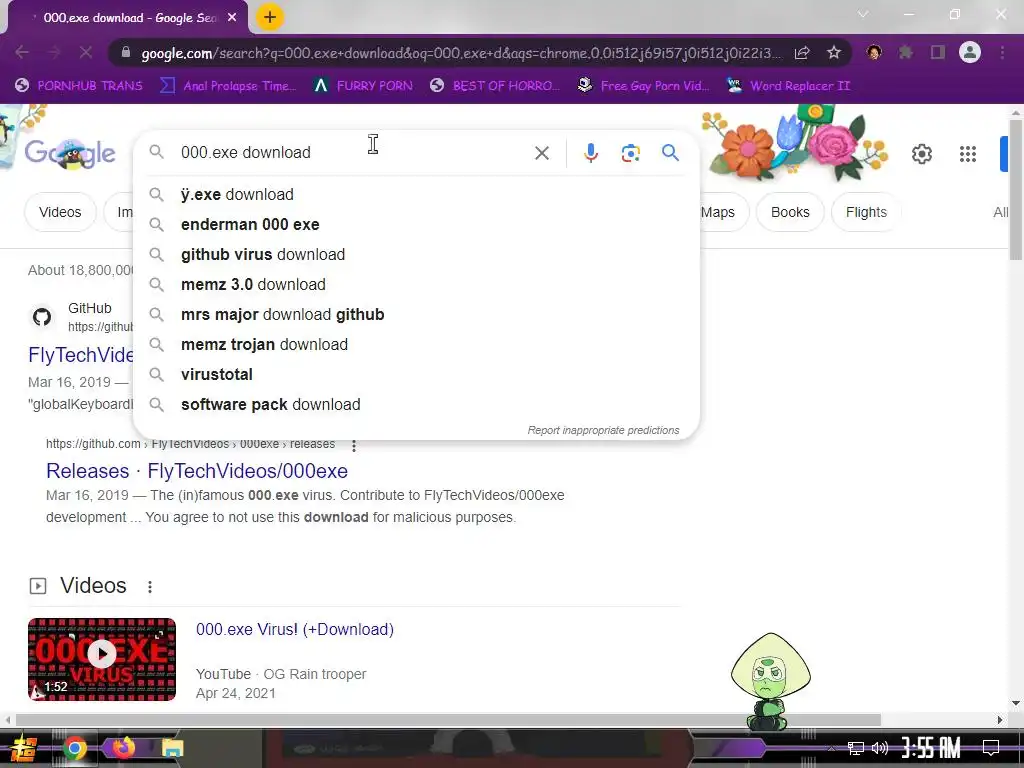Open the notification center icon
This screenshot has height=768, width=1024.
[991, 747]
